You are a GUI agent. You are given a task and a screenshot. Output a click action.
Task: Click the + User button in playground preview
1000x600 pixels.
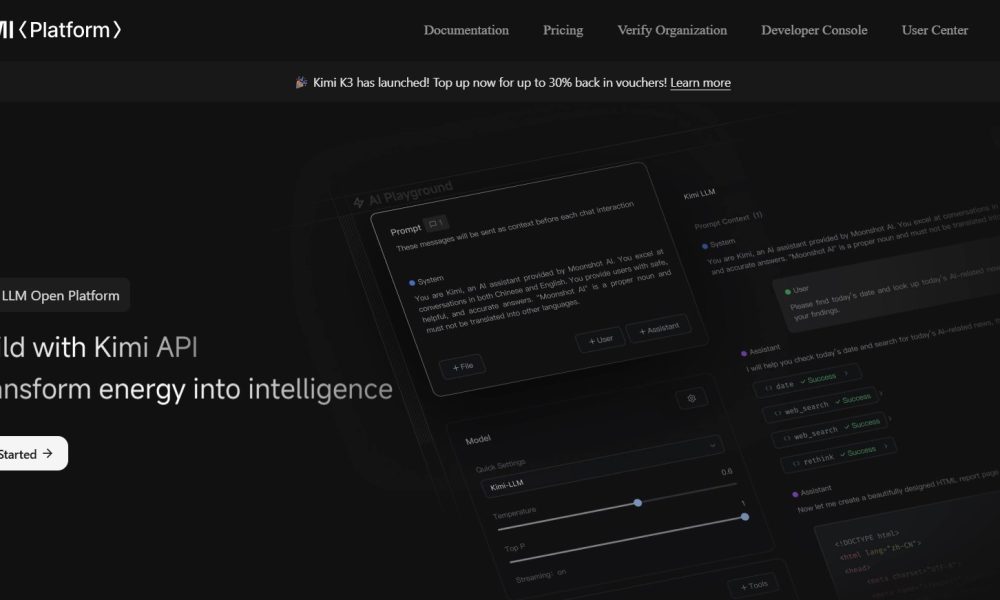pos(600,339)
